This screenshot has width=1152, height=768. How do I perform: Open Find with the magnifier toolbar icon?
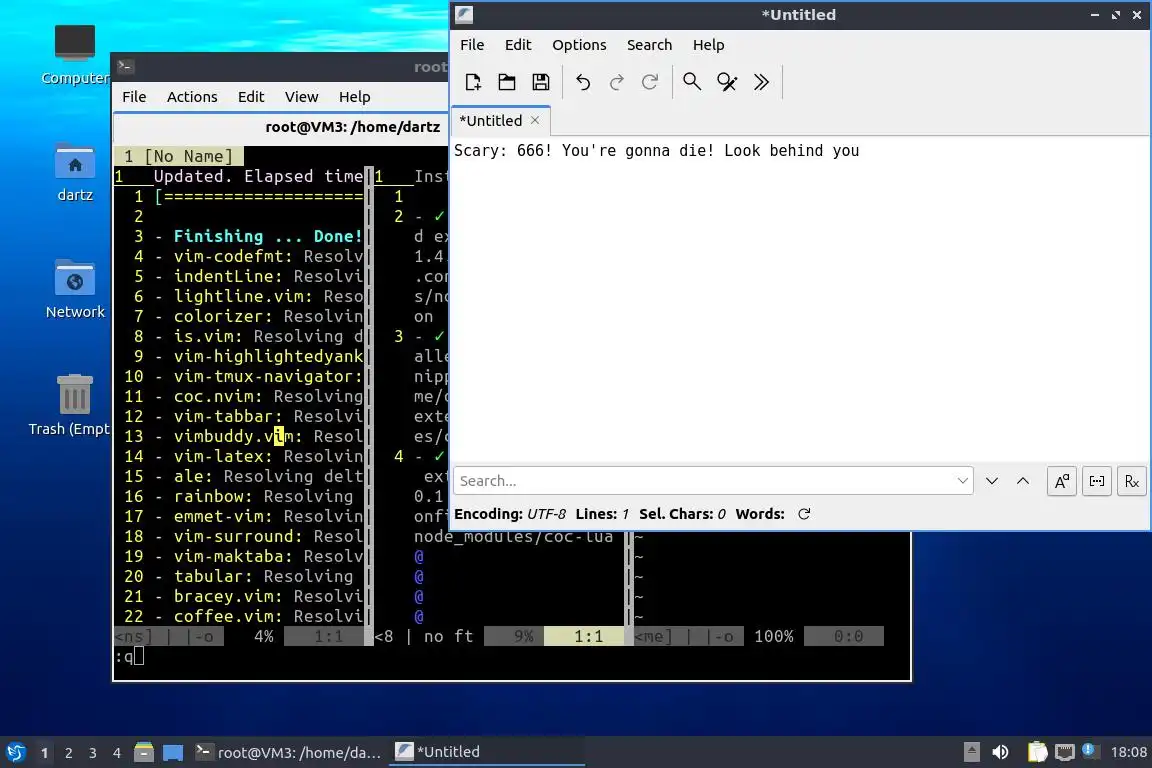(x=692, y=82)
